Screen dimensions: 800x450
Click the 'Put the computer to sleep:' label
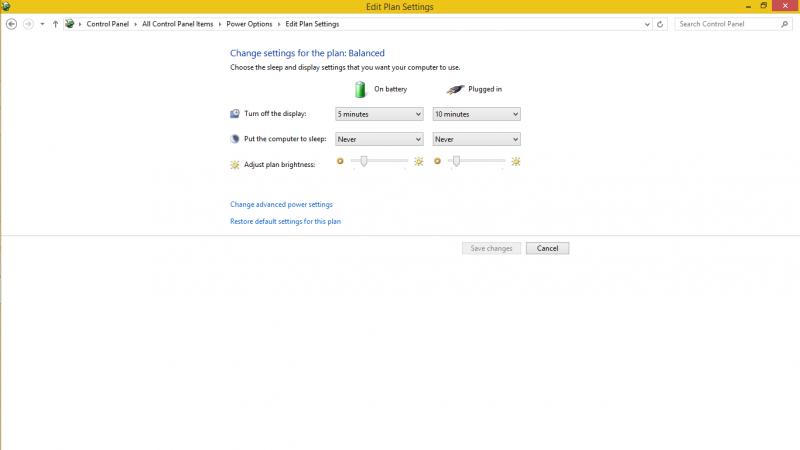click(285, 139)
